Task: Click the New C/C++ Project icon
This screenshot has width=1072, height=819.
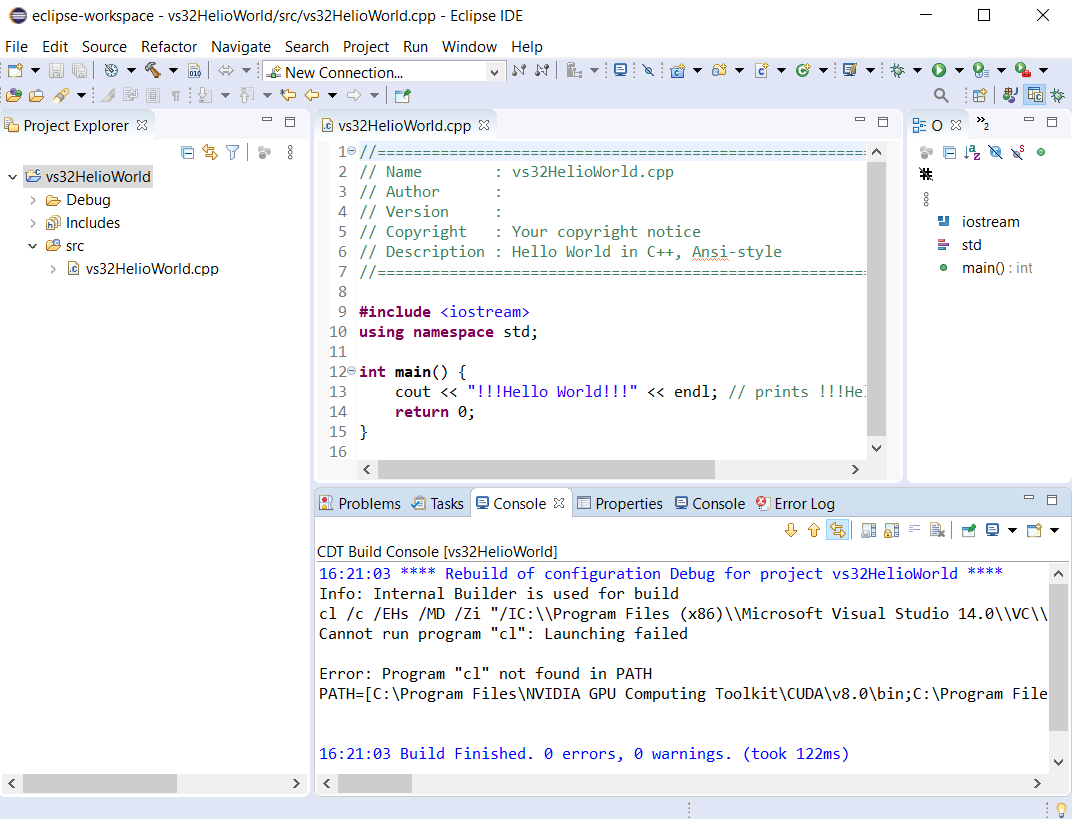Action: 678,70
